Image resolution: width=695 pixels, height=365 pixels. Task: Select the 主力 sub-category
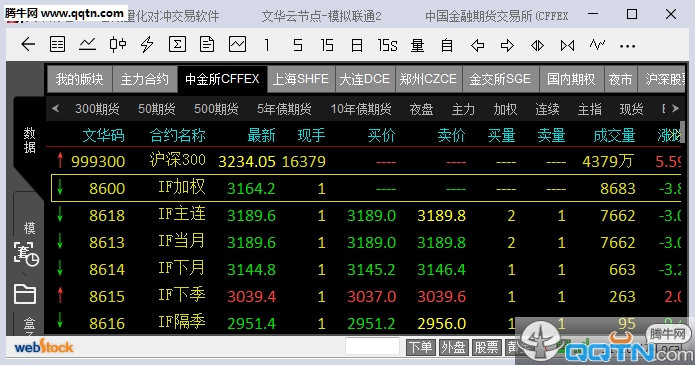(x=463, y=109)
